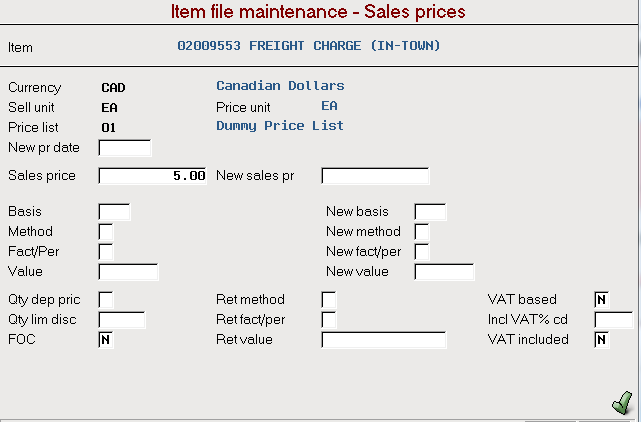Select the Ret fact/per box
Viewport: 641px width, 422px height.
[329, 320]
